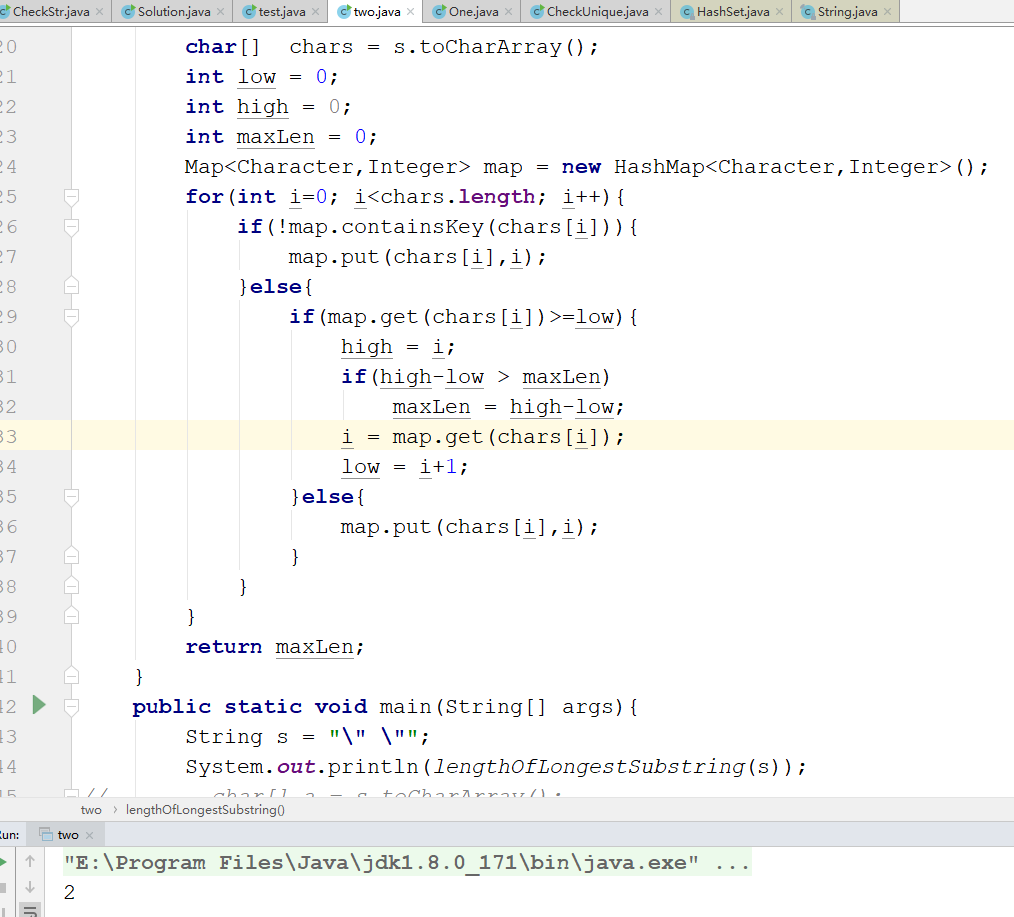Click the down arrow in the Run console
Image resolution: width=1014 pixels, height=917 pixels.
pos(30,887)
